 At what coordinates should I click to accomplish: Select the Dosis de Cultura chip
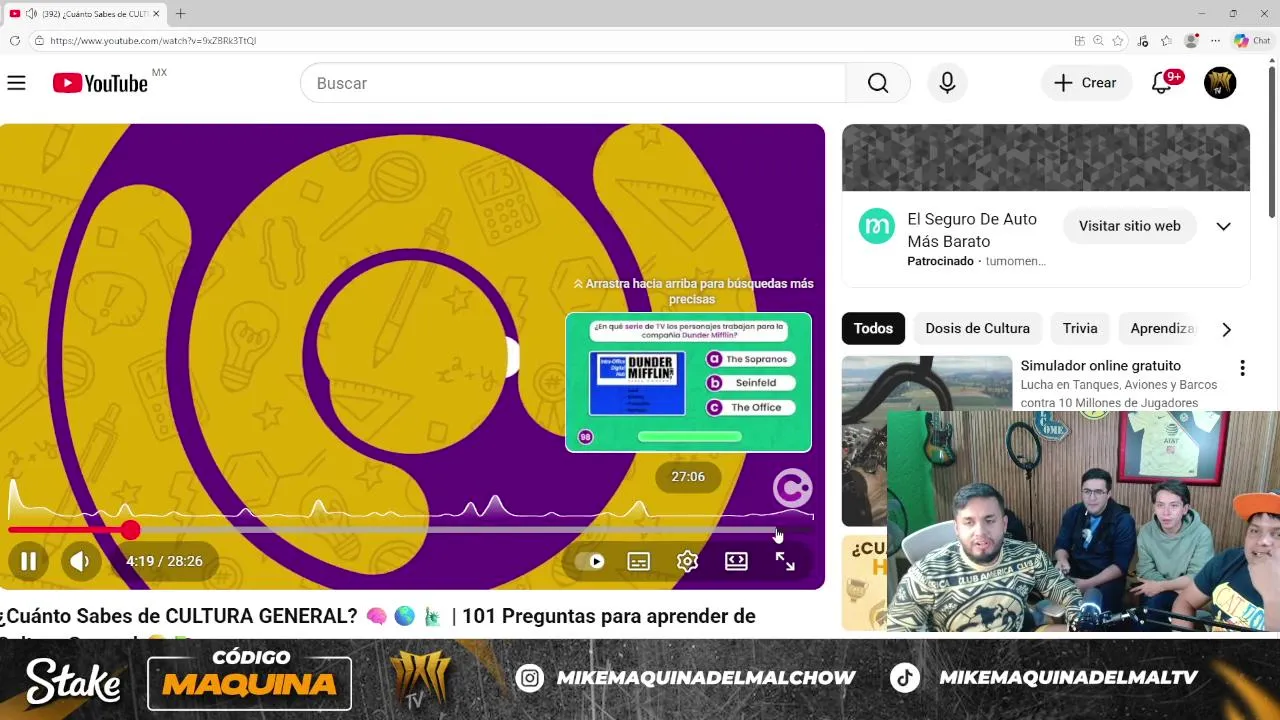click(x=977, y=328)
